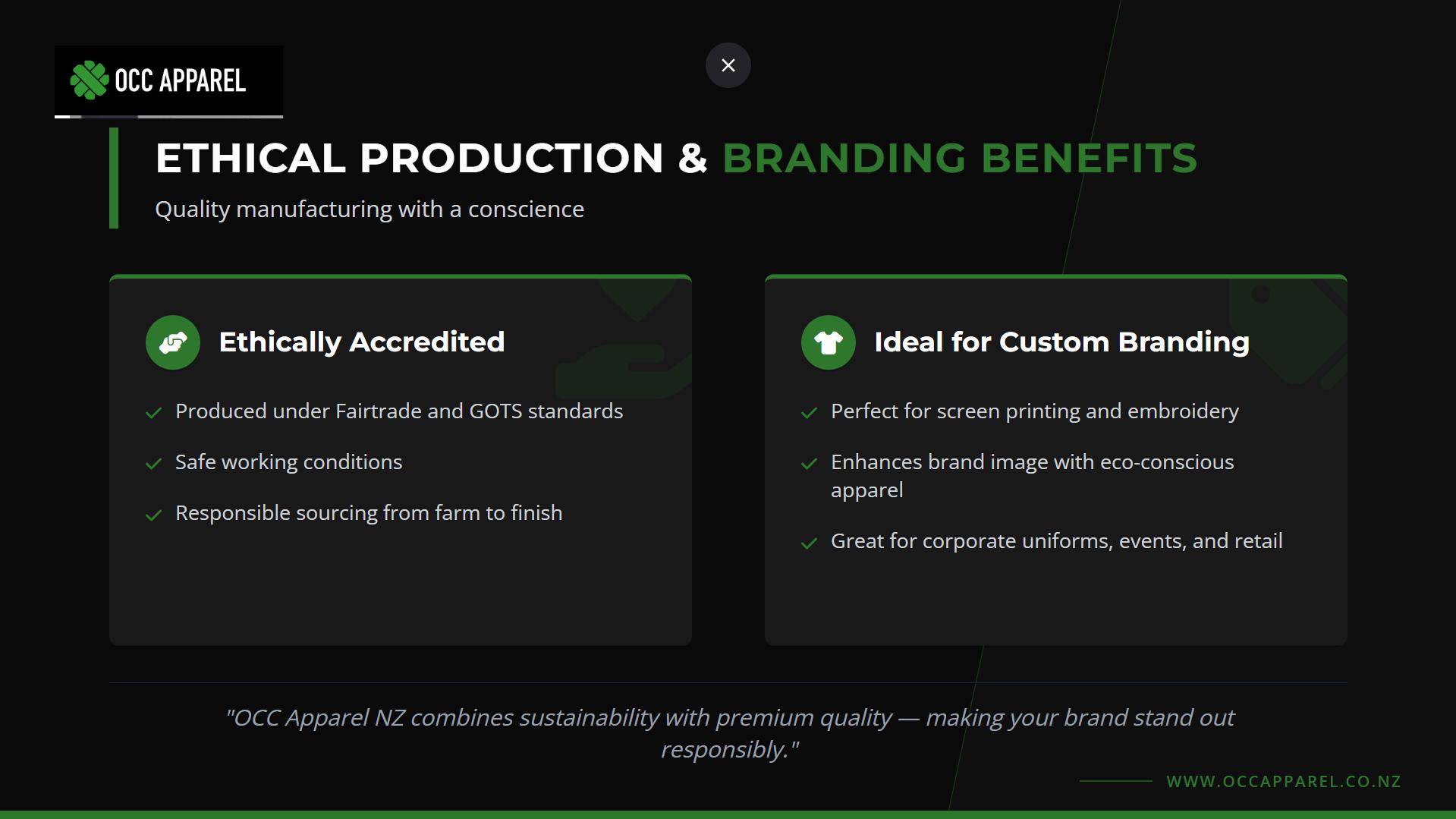Open the www.occapparel.co.nz website link
Image resolution: width=1456 pixels, height=819 pixels.
tap(1283, 781)
